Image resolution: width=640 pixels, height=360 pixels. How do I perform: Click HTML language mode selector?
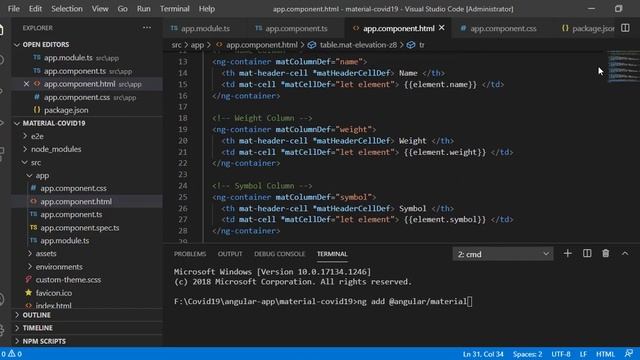(605, 354)
